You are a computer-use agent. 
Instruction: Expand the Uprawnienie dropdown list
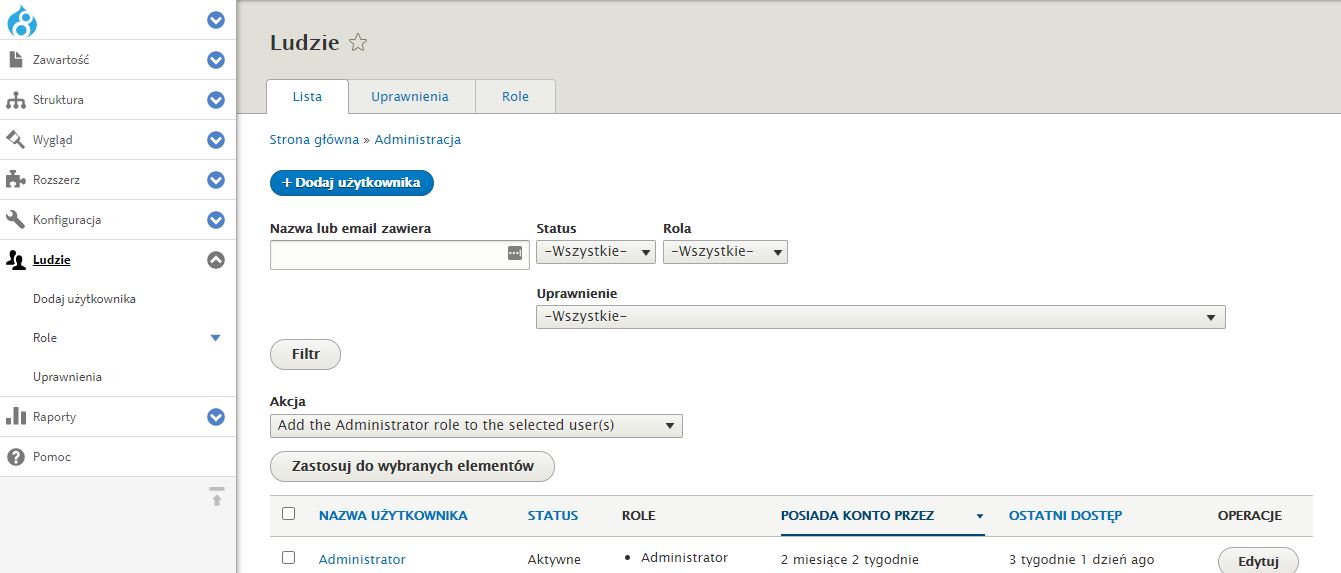[x=880, y=317]
